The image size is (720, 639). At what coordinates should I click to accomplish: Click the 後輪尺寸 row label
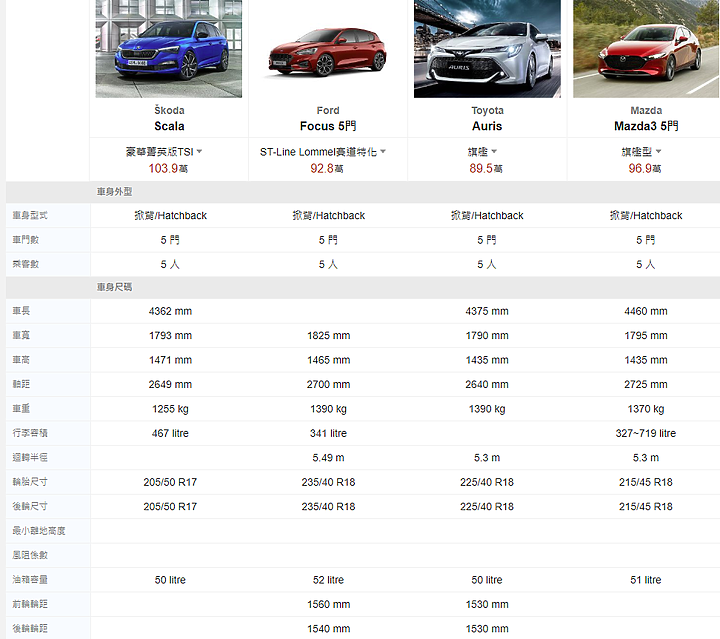click(x=30, y=506)
